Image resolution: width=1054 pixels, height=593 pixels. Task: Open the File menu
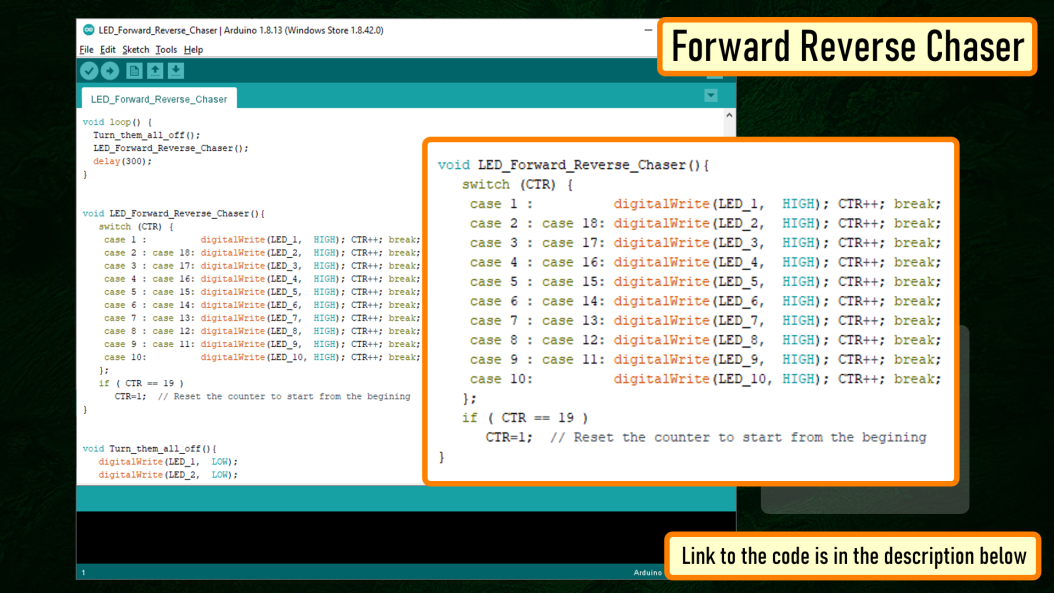86,50
